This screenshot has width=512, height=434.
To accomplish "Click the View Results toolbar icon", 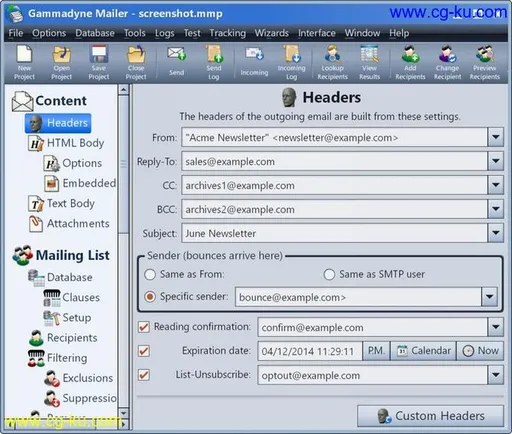I will pyautogui.click(x=369, y=63).
